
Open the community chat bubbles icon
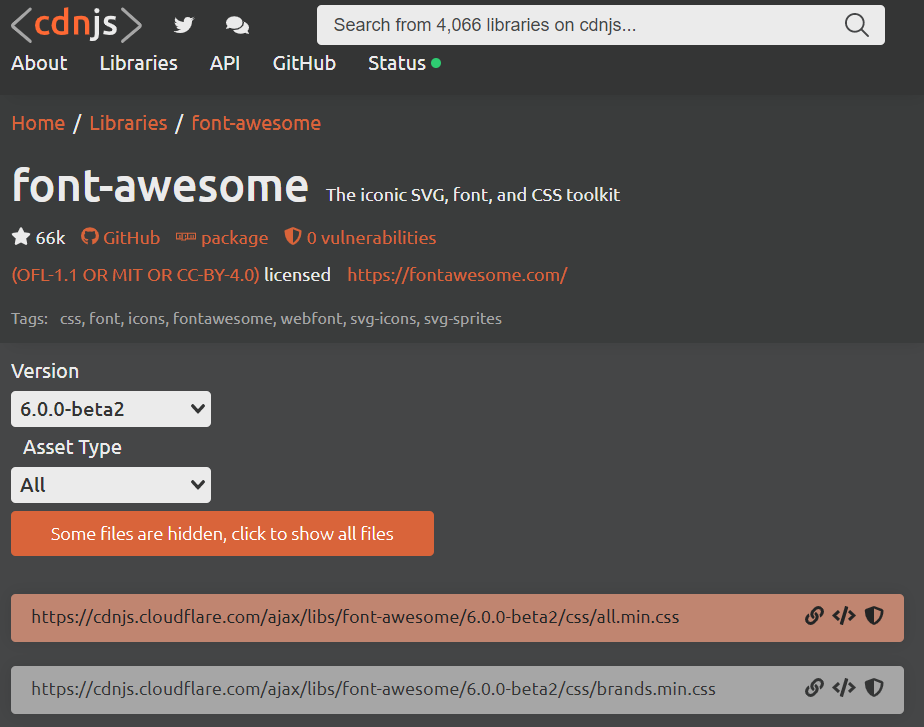(x=237, y=25)
